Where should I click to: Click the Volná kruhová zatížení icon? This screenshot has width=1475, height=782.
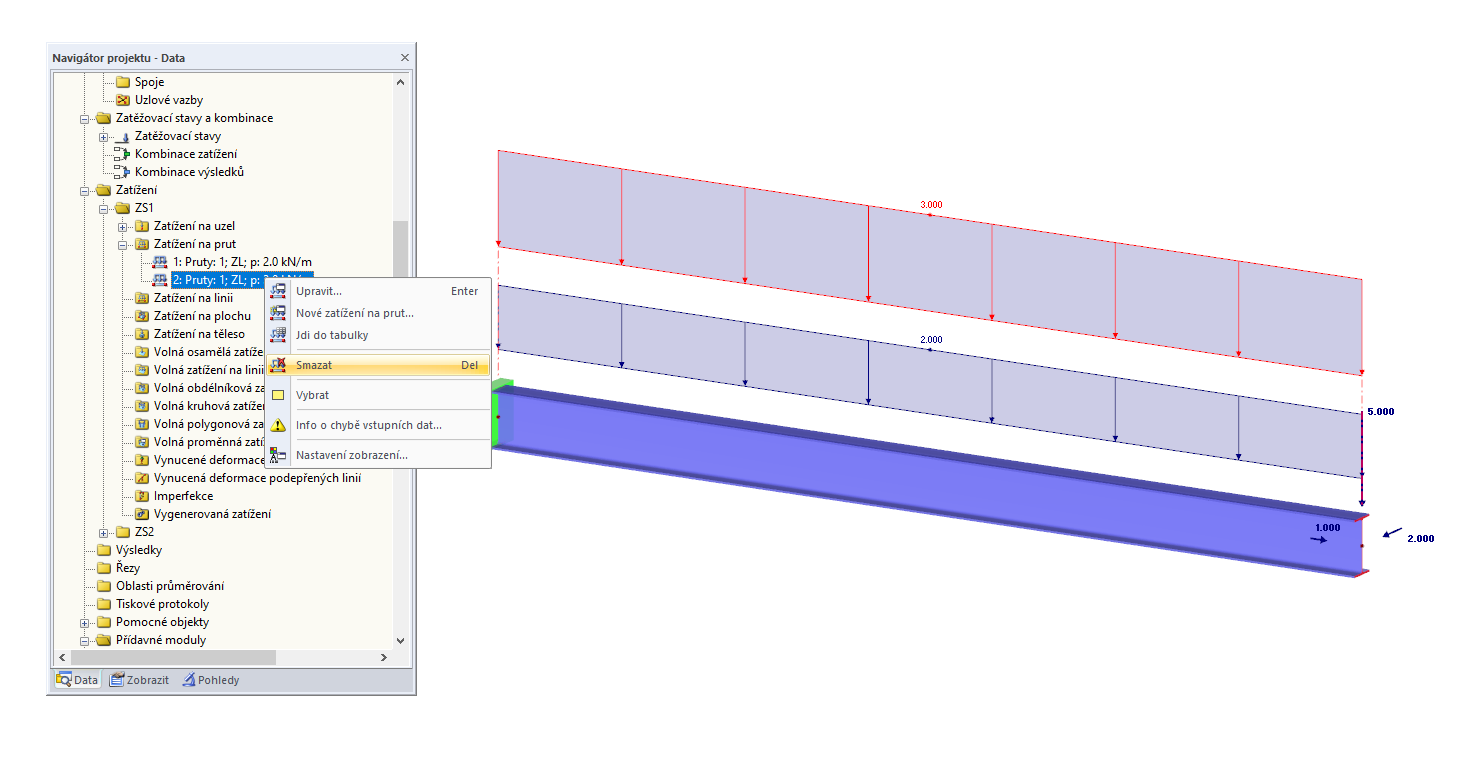click(142, 406)
